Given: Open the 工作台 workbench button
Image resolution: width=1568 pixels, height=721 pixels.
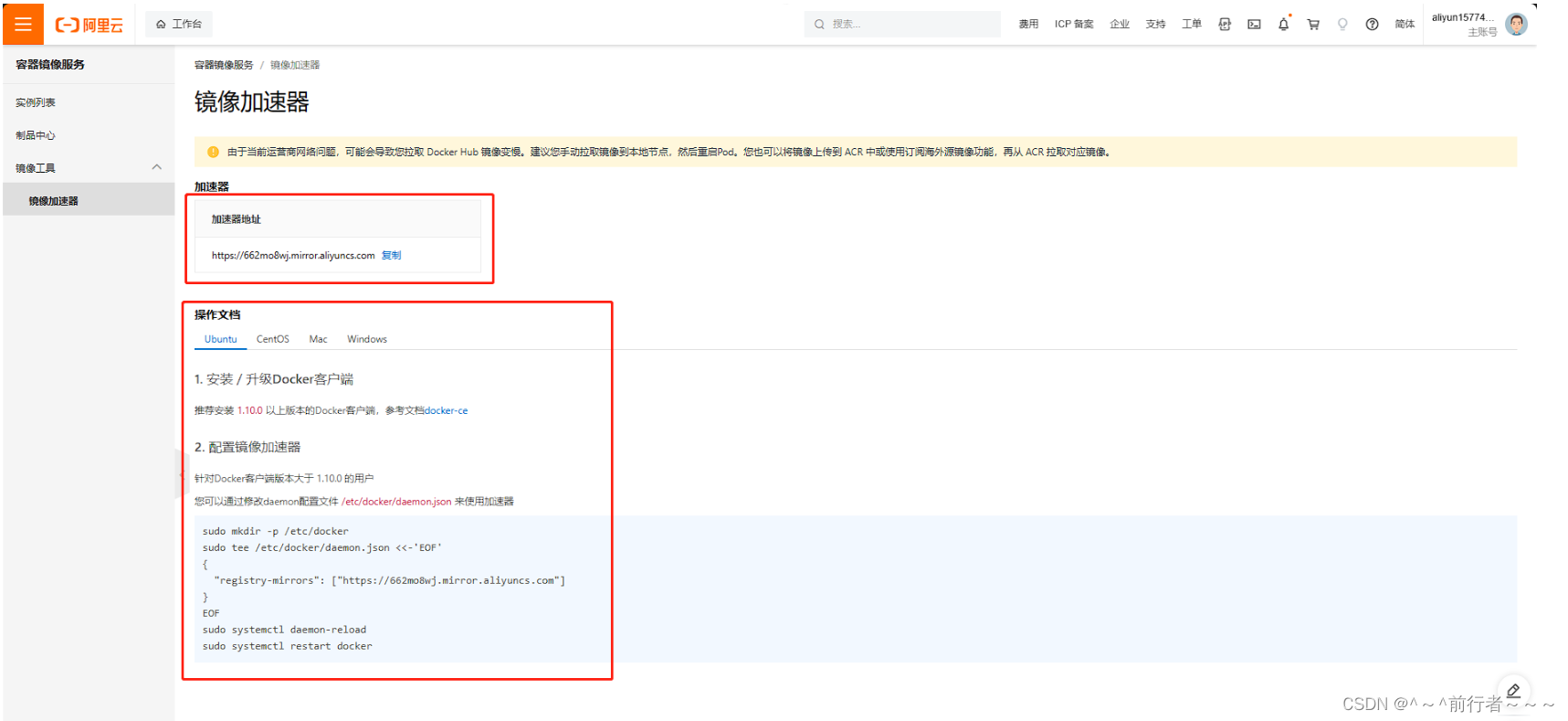Looking at the screenshot, I should (x=179, y=24).
